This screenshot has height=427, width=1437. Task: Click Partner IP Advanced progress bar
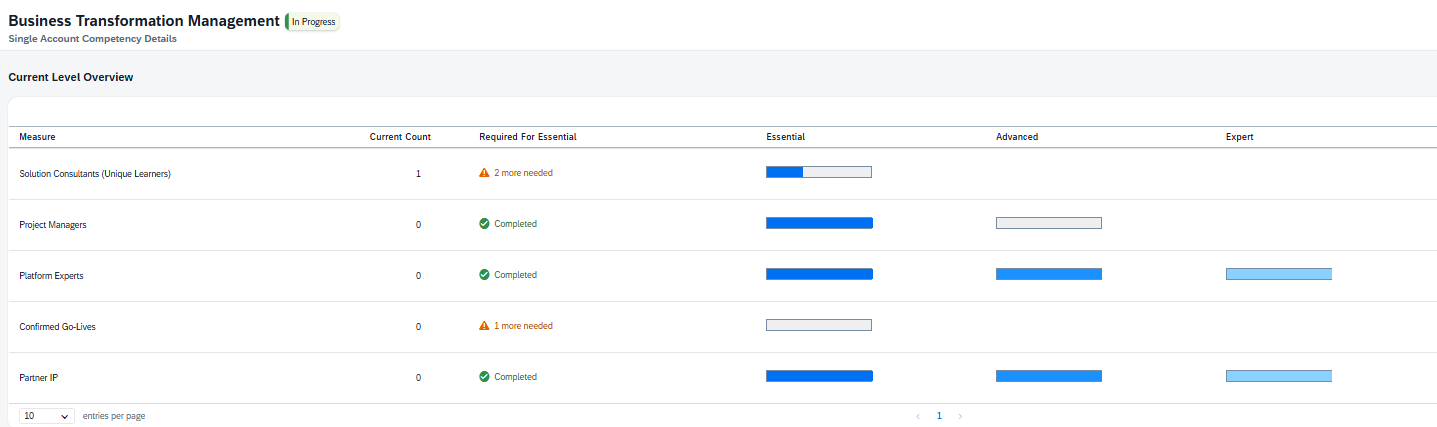tap(1048, 376)
